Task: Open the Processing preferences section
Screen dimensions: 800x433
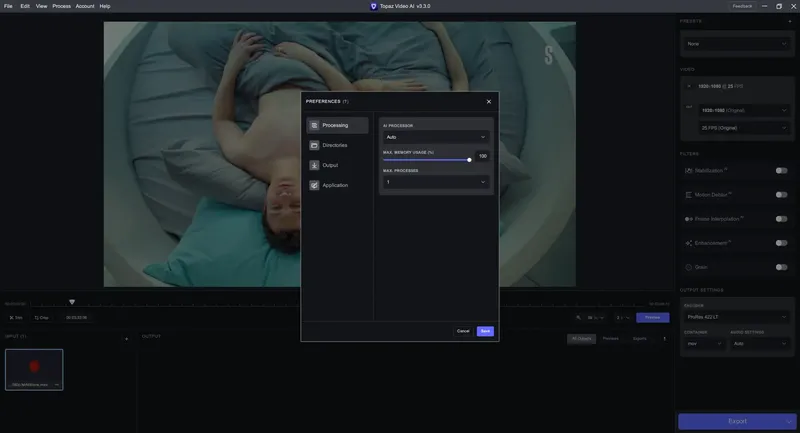Action: point(337,125)
